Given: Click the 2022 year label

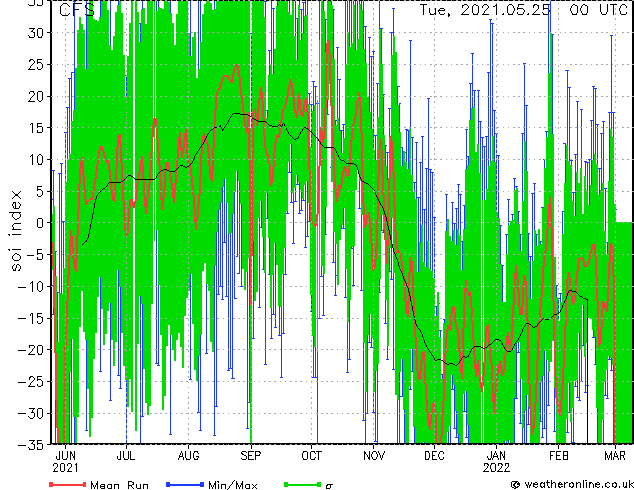Looking at the screenshot, I should click(497, 468).
